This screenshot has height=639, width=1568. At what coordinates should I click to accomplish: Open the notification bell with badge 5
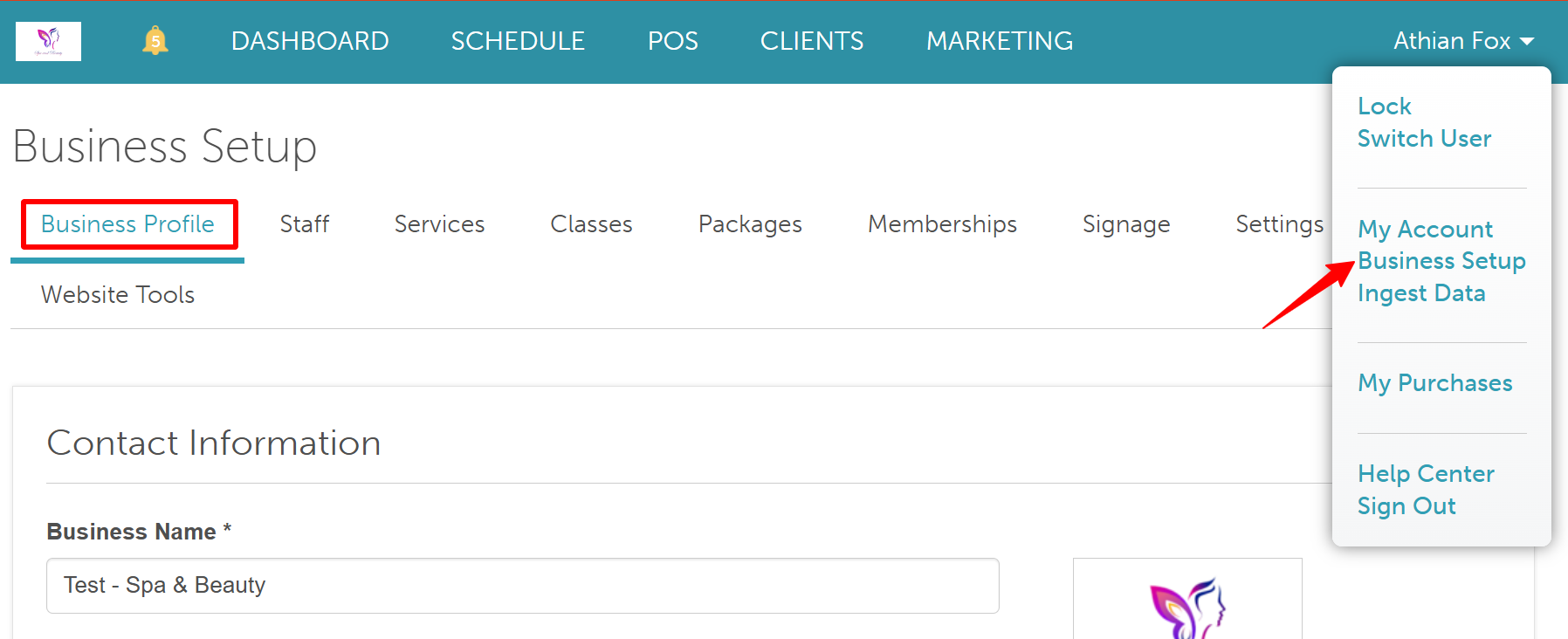coord(155,40)
